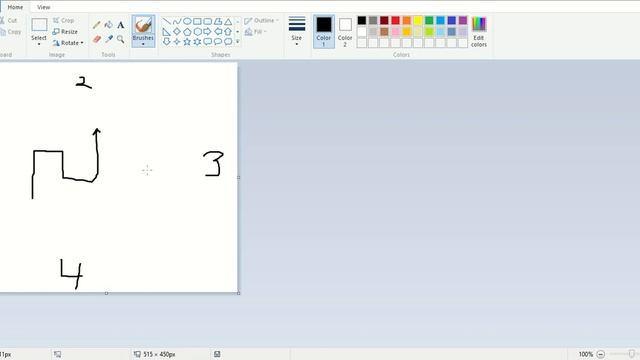Open the shape Fill dropdown
This screenshot has width=640, height=360.
(x=255, y=31)
